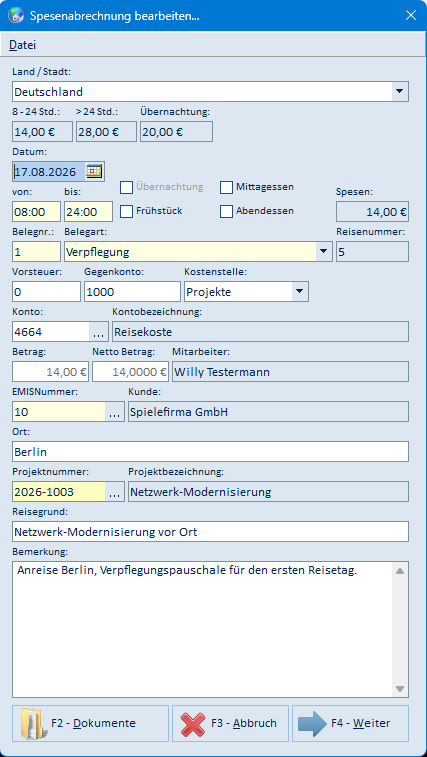This screenshot has height=757, width=427.
Task: Continue with F4 - Weiter button
Action: [x=350, y=723]
